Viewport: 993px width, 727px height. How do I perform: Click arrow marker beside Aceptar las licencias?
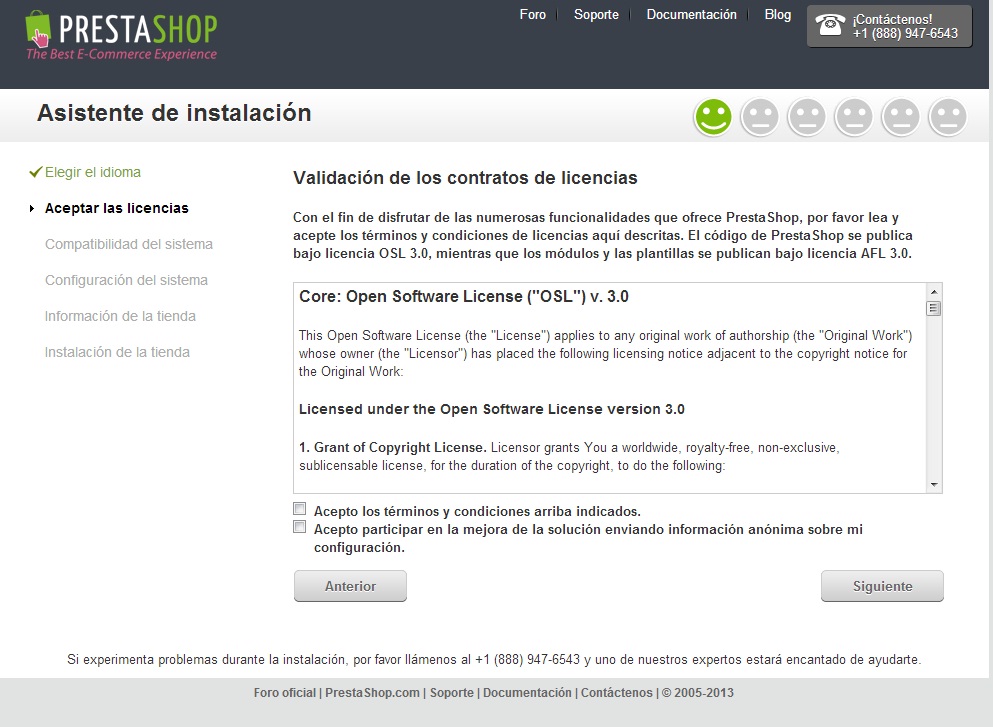pyautogui.click(x=32, y=208)
